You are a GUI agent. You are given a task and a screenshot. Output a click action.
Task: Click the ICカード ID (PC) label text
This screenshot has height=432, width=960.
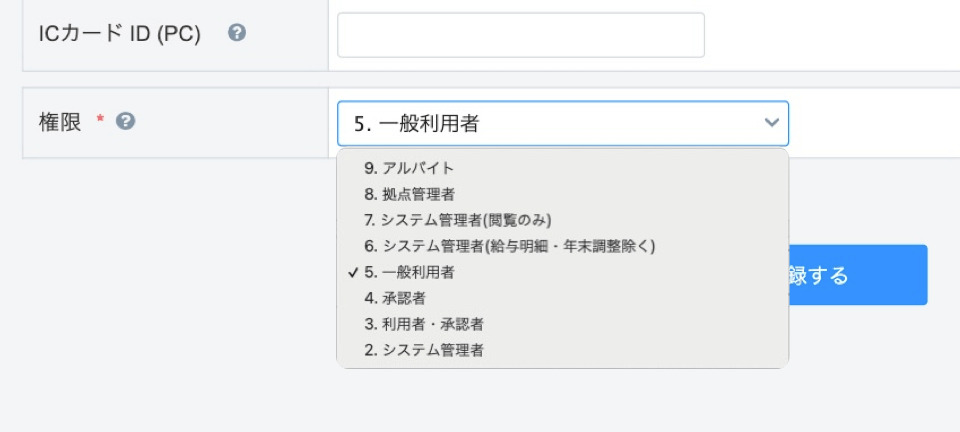(x=119, y=34)
